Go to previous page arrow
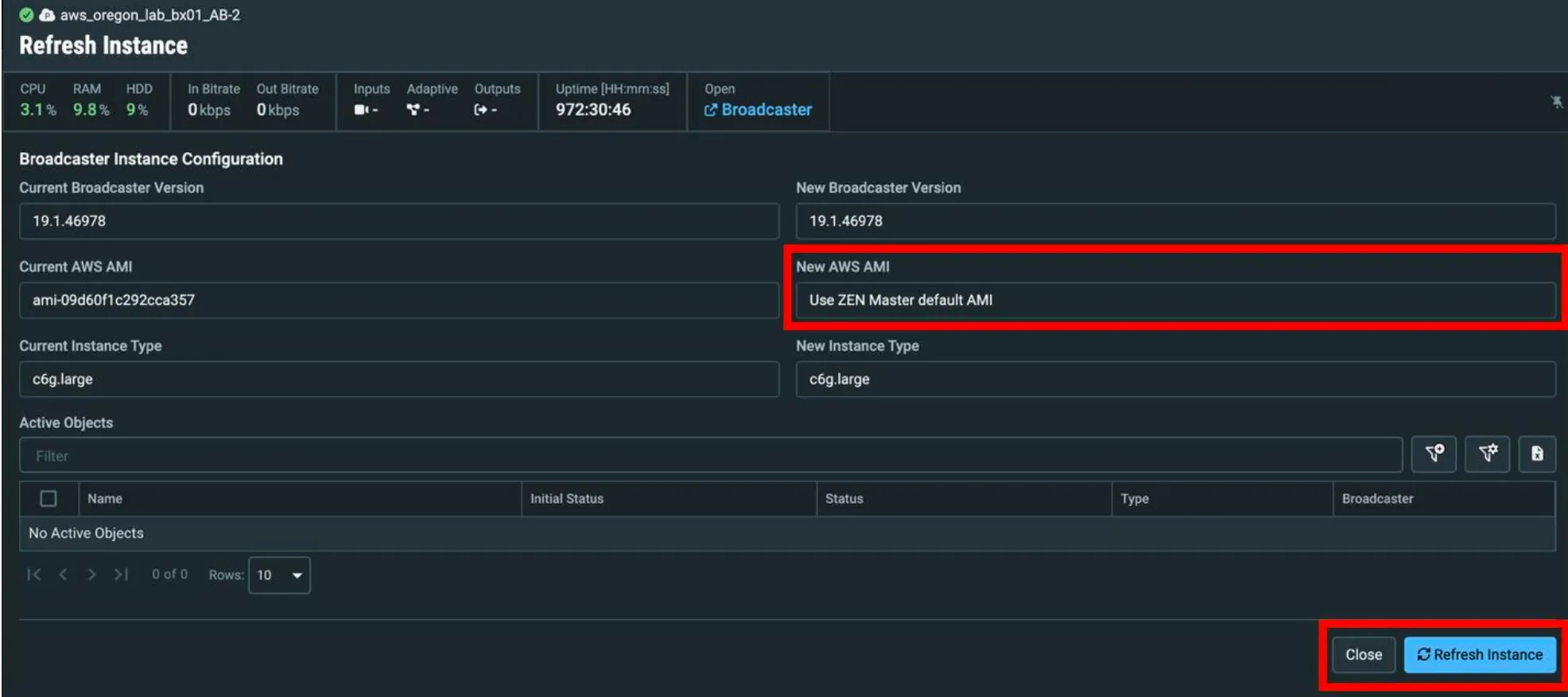This screenshot has width=1568, height=697. pyautogui.click(x=63, y=574)
